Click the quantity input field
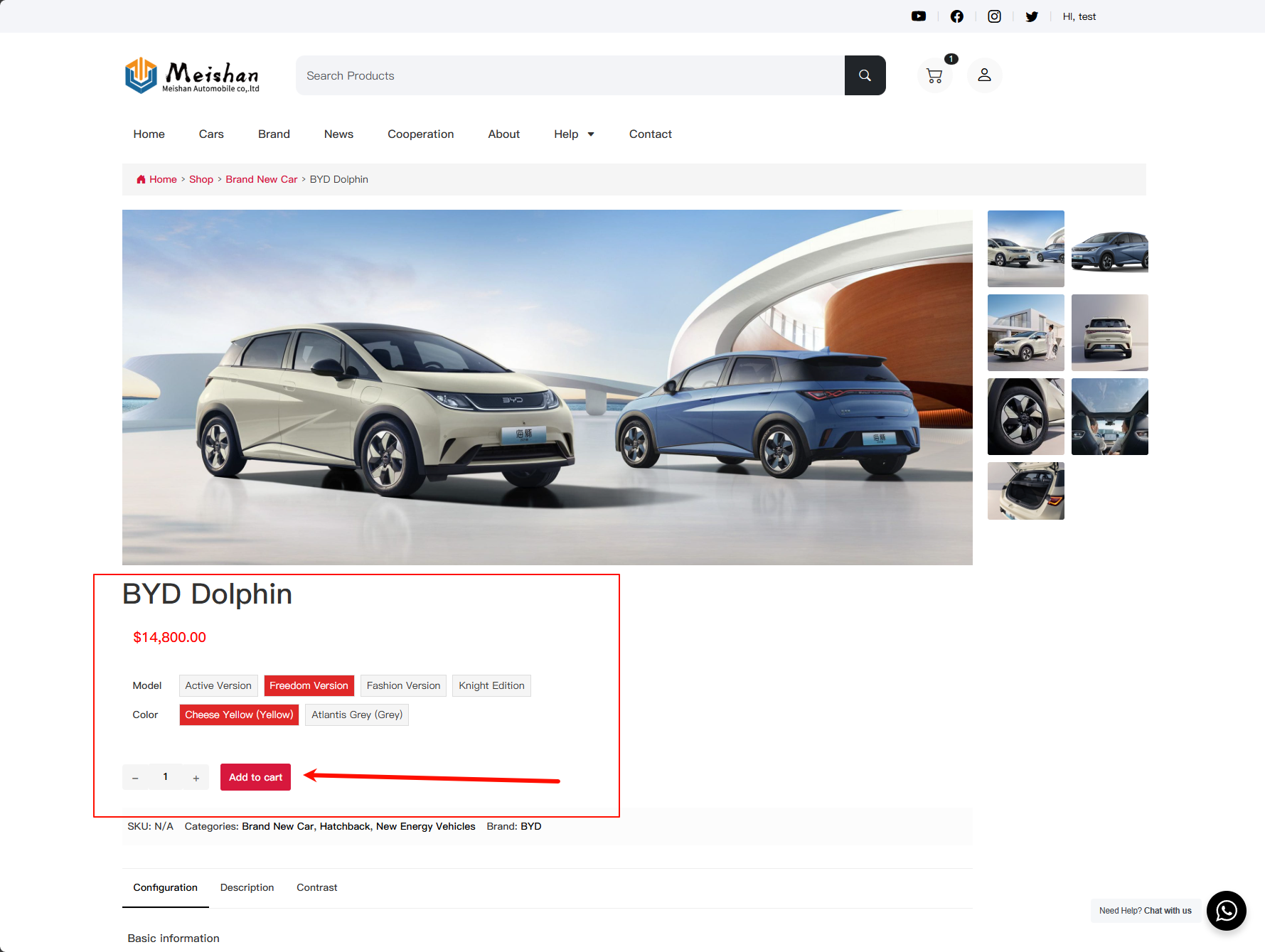Image resolution: width=1265 pixels, height=952 pixels. click(x=166, y=777)
